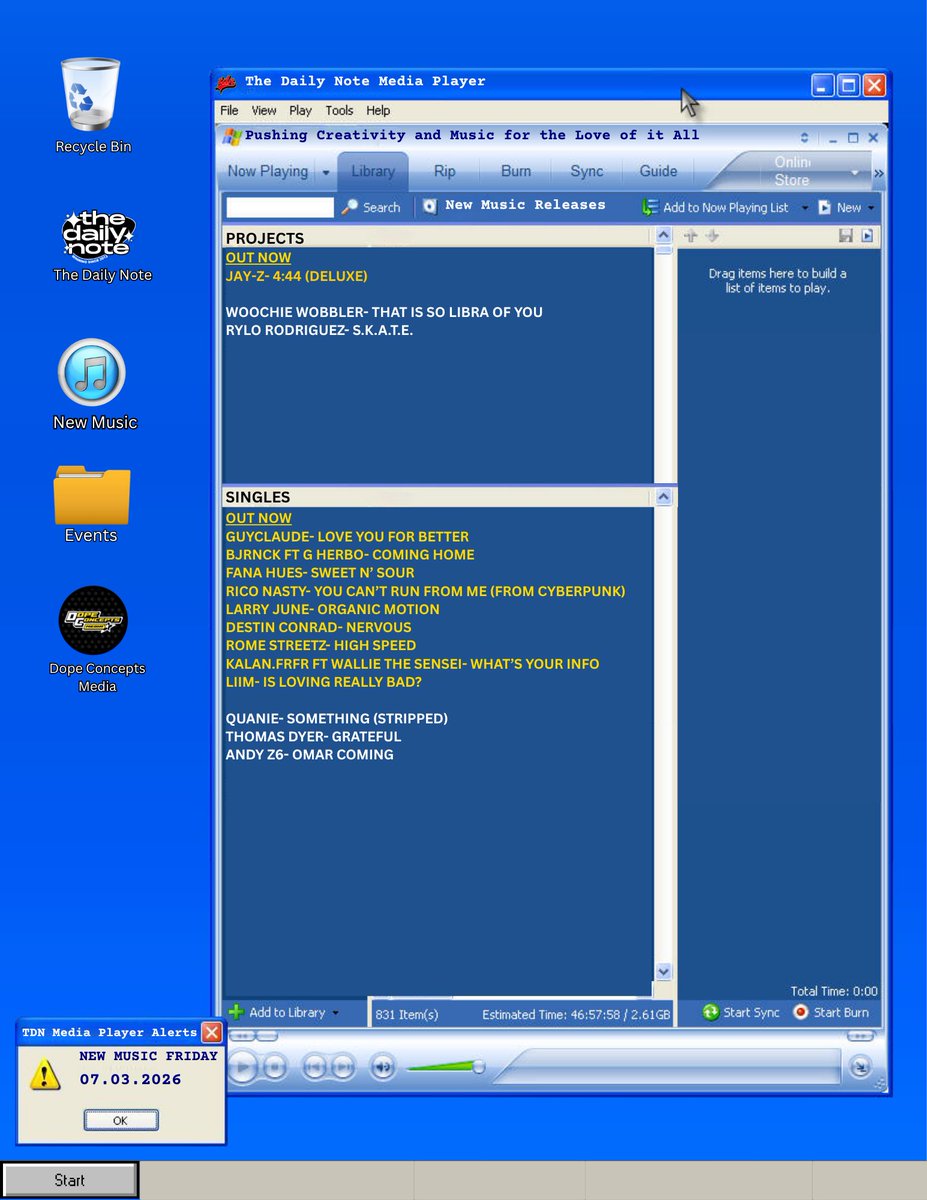Click the Start button on taskbar
The height and width of the screenshot is (1200, 927).
pos(69,1180)
